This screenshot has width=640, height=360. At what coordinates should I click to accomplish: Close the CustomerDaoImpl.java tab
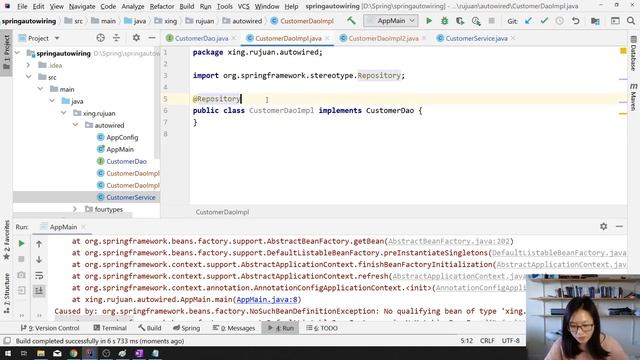point(327,38)
